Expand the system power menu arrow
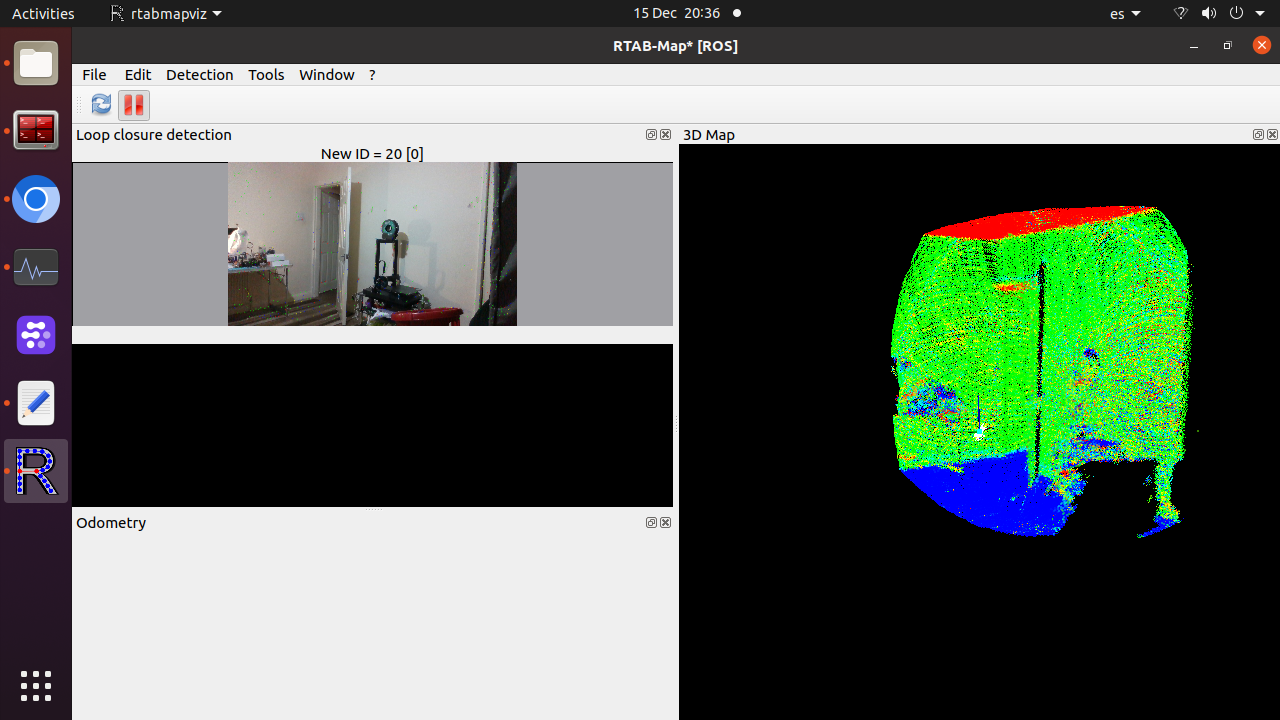Image resolution: width=1280 pixels, height=720 pixels. (x=1260, y=13)
